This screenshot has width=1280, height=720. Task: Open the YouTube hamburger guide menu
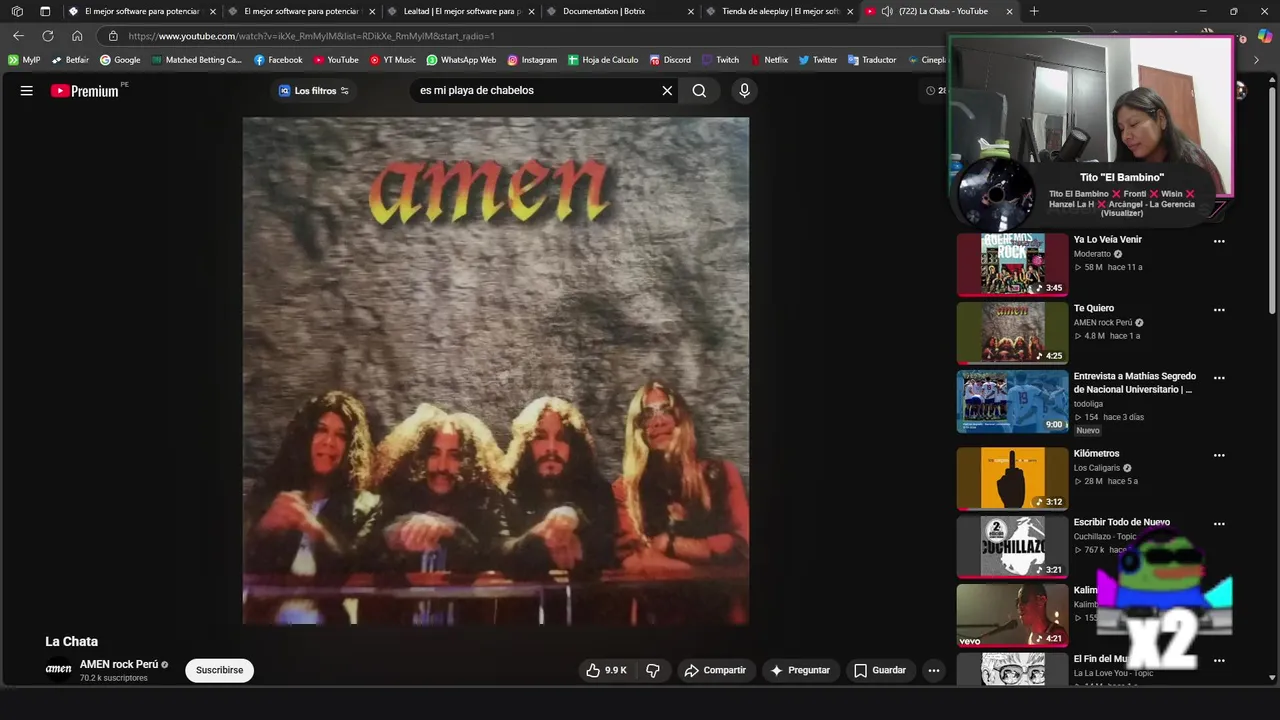pos(27,90)
